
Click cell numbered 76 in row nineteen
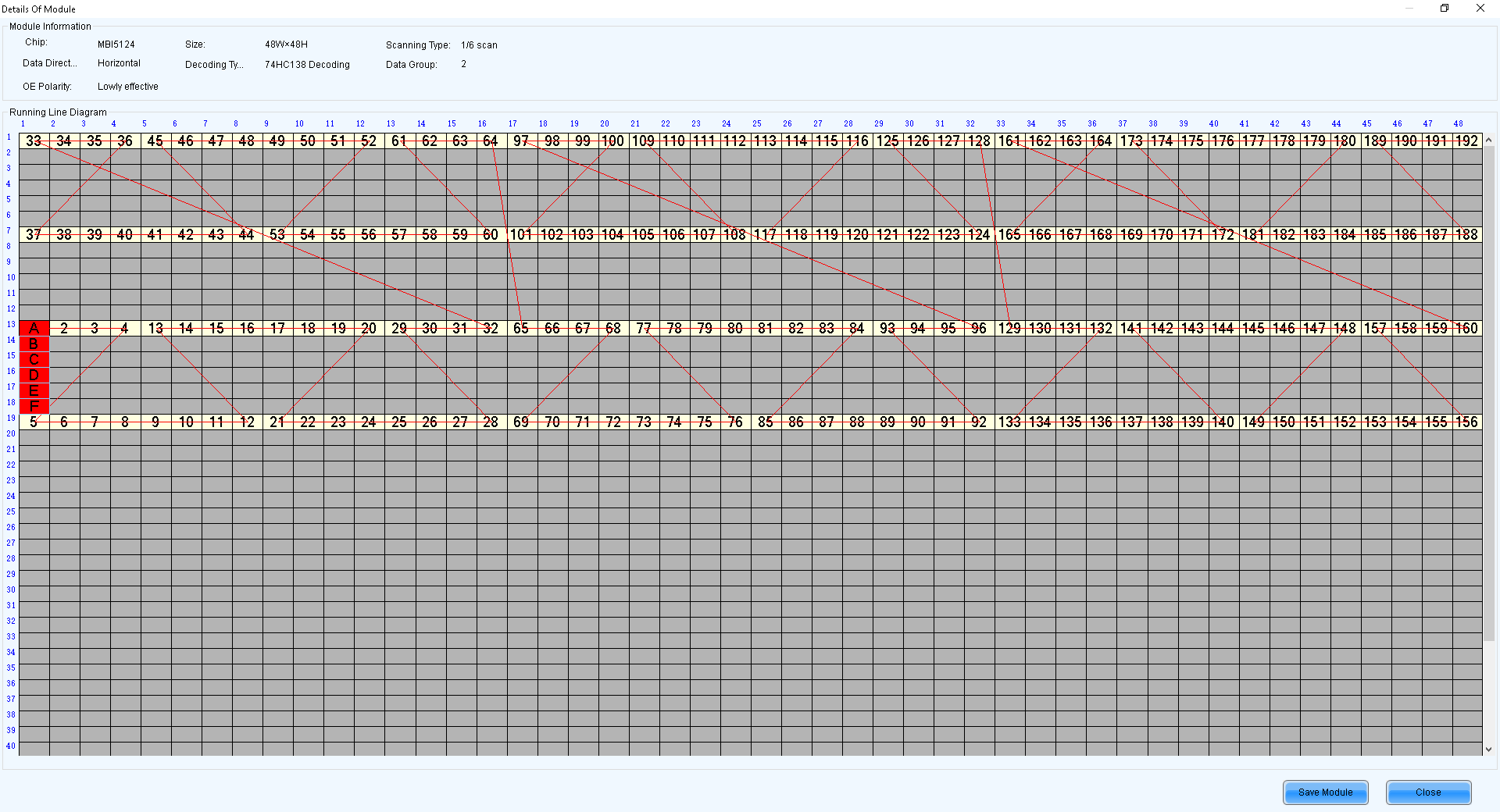pyautogui.click(x=735, y=422)
